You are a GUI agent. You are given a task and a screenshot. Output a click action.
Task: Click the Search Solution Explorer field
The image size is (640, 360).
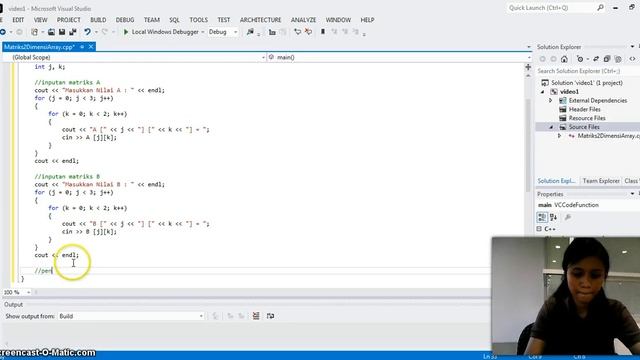(588, 71)
